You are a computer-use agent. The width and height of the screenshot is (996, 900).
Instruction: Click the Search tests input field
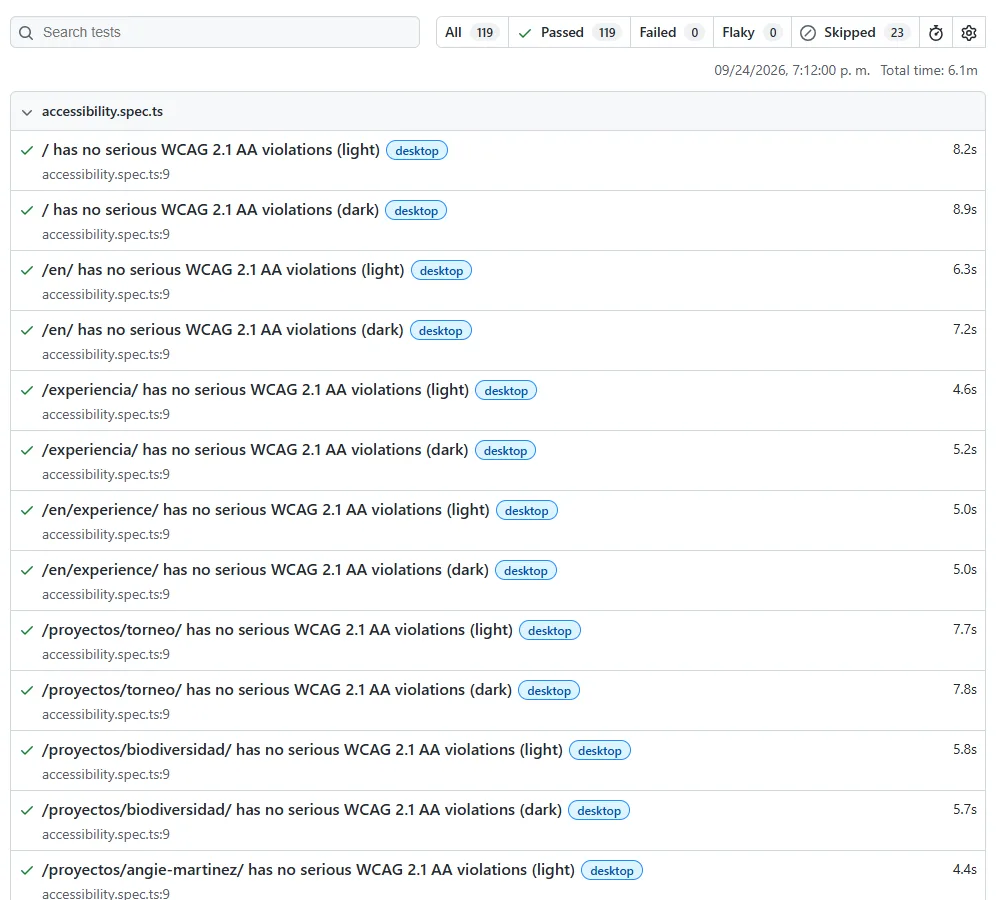pyautogui.click(x=215, y=32)
